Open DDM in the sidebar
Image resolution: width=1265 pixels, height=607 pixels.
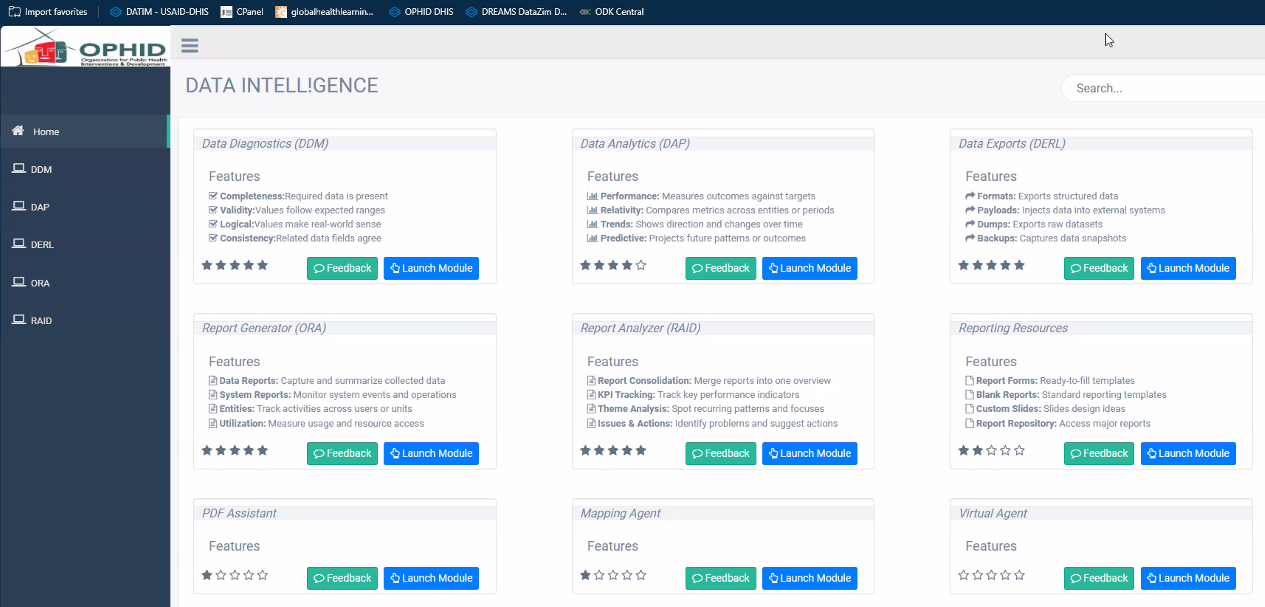pos(84,169)
